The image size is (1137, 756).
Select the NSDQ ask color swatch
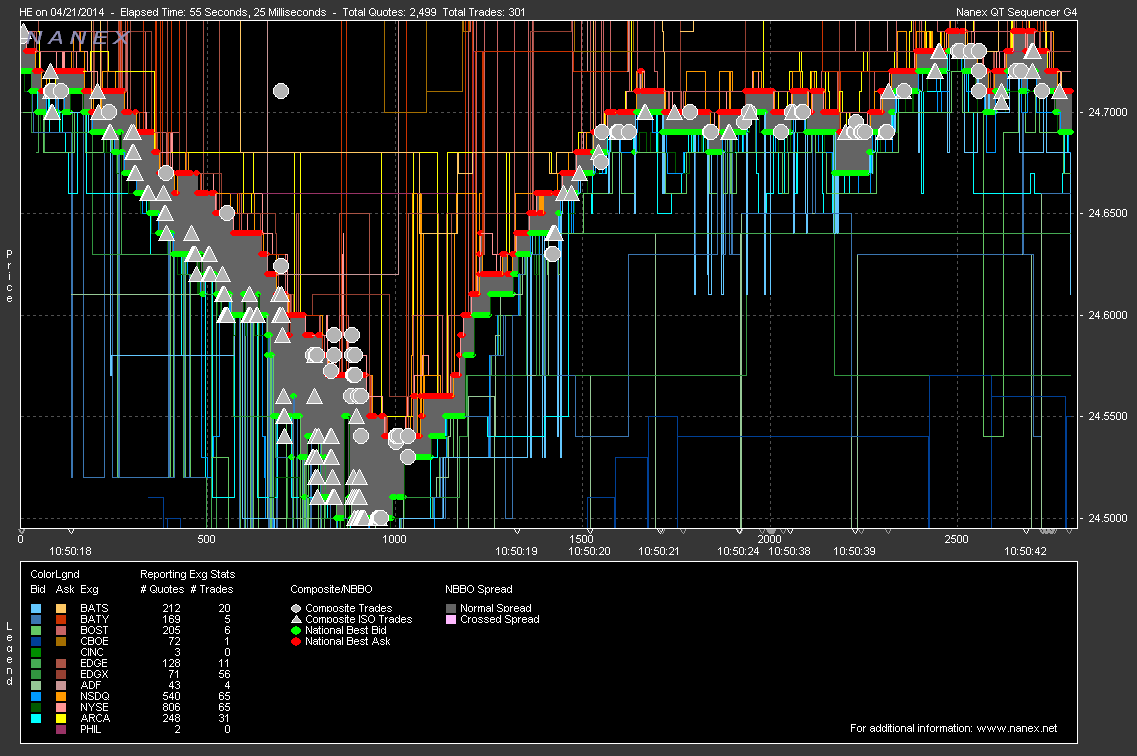point(61,697)
